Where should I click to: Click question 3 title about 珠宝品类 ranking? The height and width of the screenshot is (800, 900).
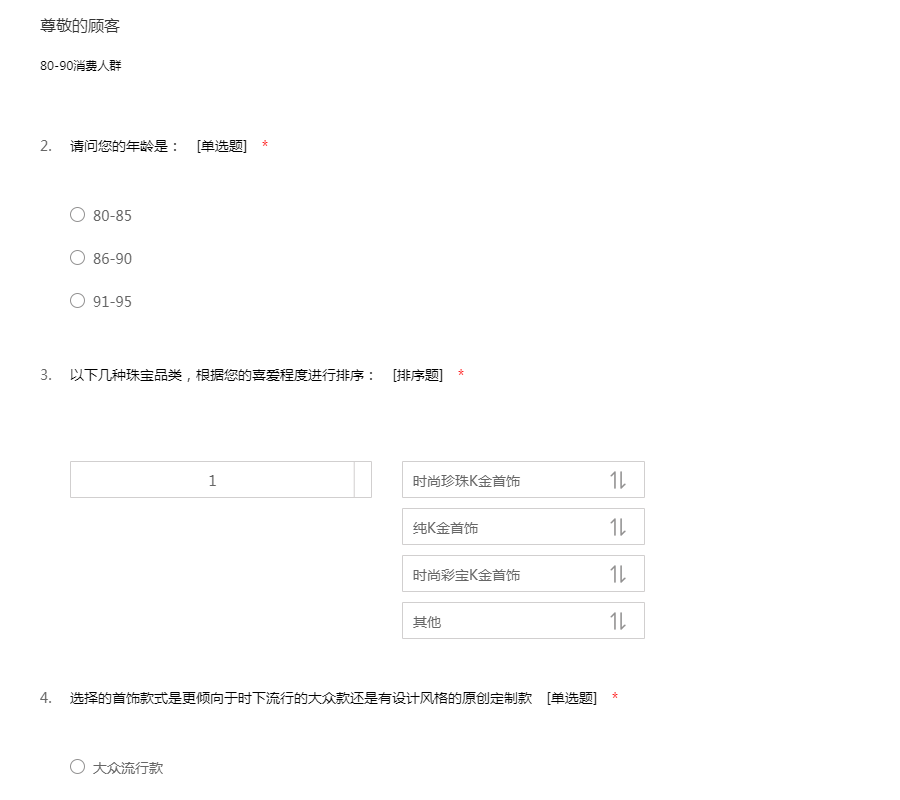click(222, 375)
